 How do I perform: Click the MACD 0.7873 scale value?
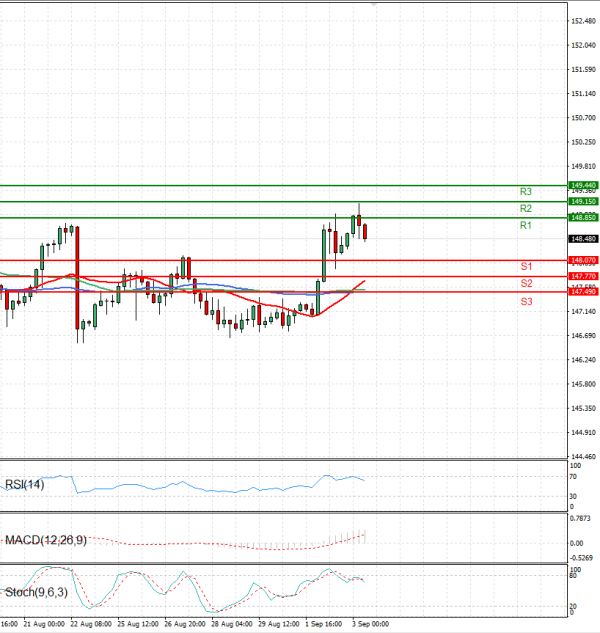click(580, 518)
